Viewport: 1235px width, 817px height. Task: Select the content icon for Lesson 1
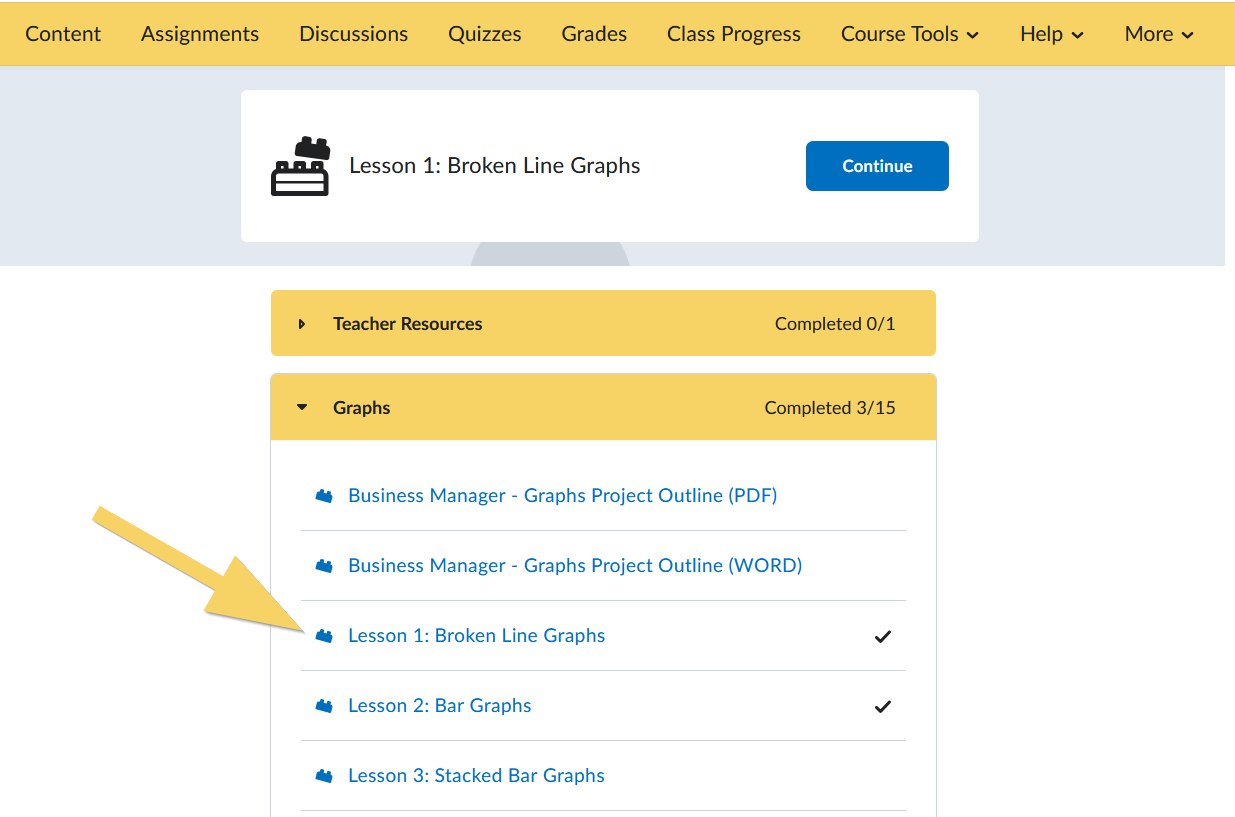click(324, 635)
